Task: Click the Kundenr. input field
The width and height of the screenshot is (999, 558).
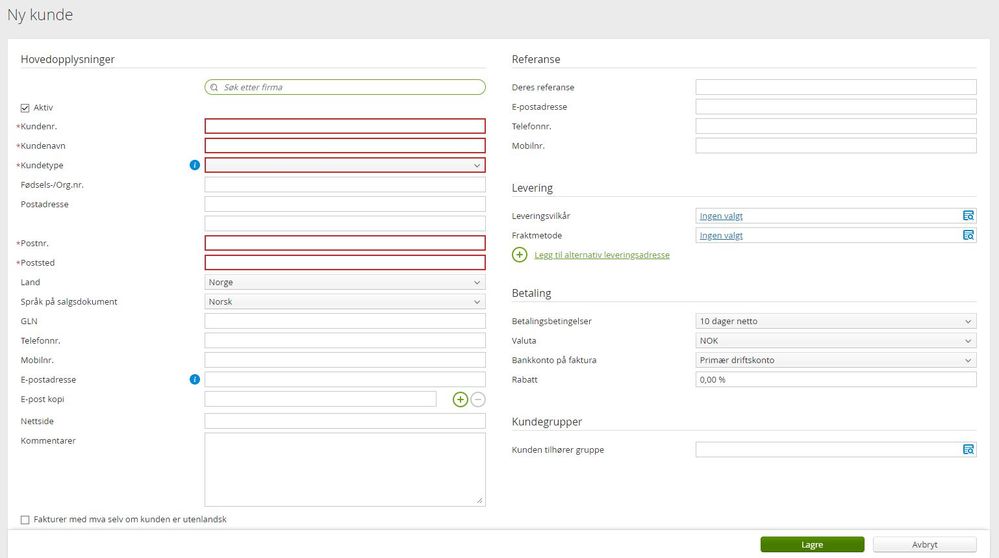Action: (x=345, y=126)
